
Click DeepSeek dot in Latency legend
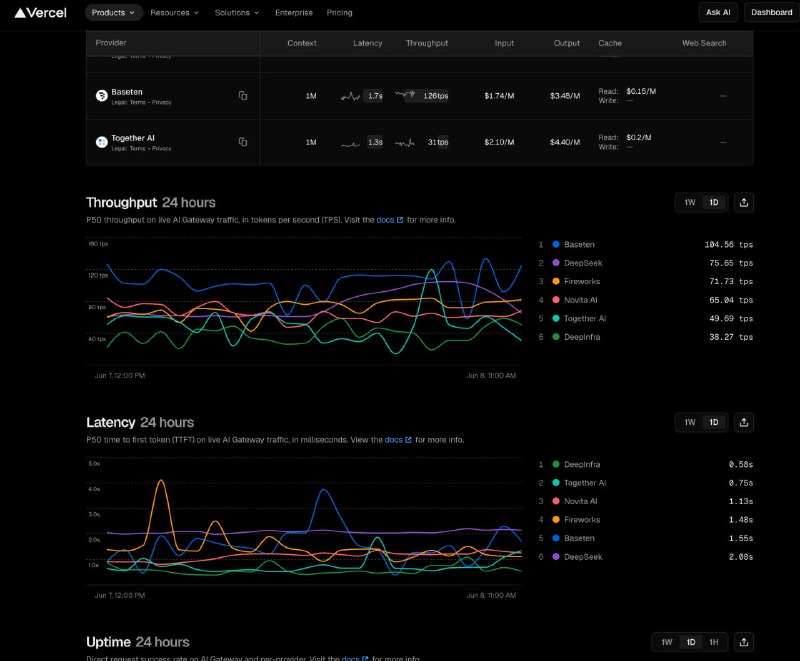pos(556,556)
